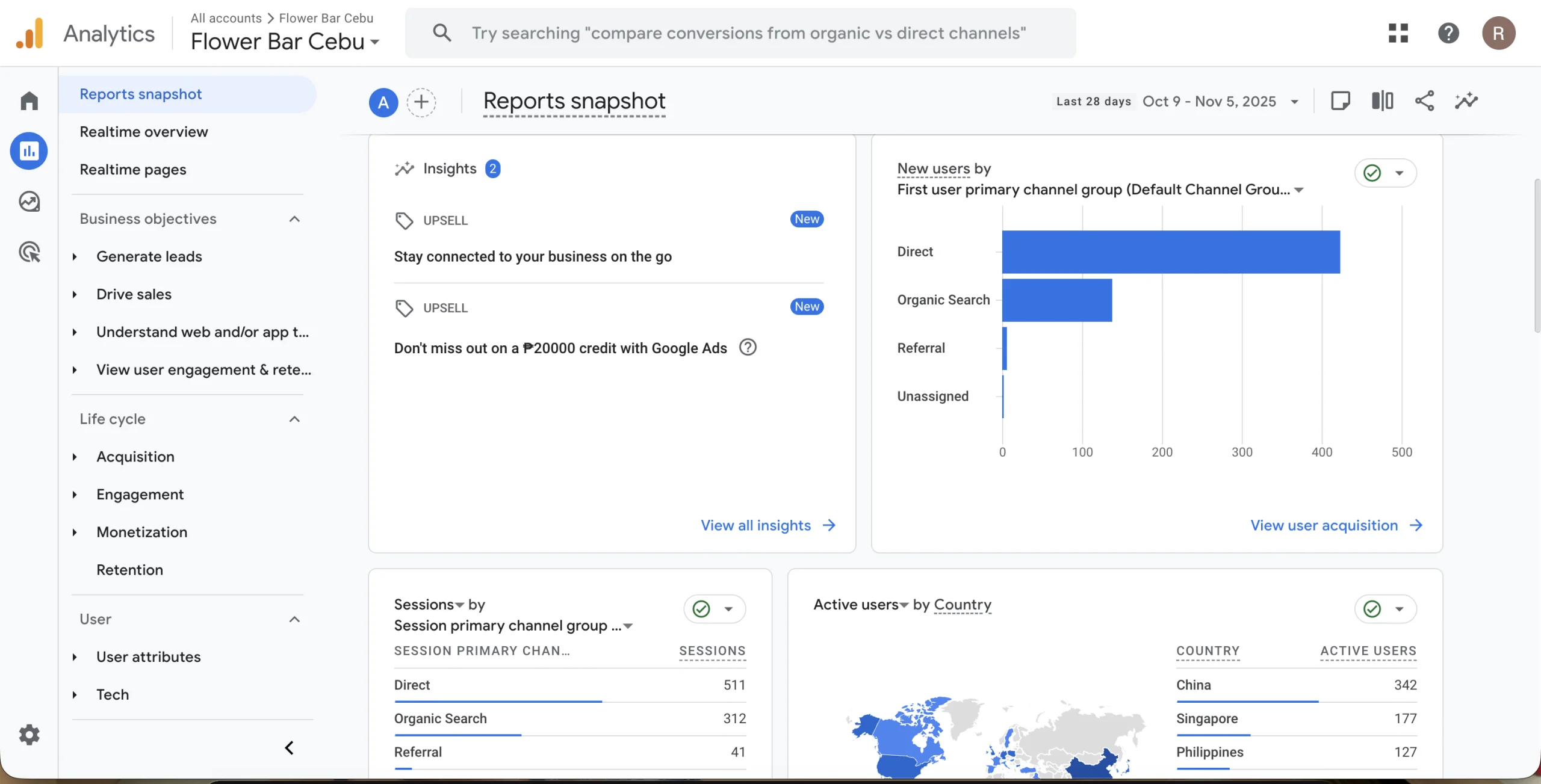Click the search input field

[x=748, y=33]
